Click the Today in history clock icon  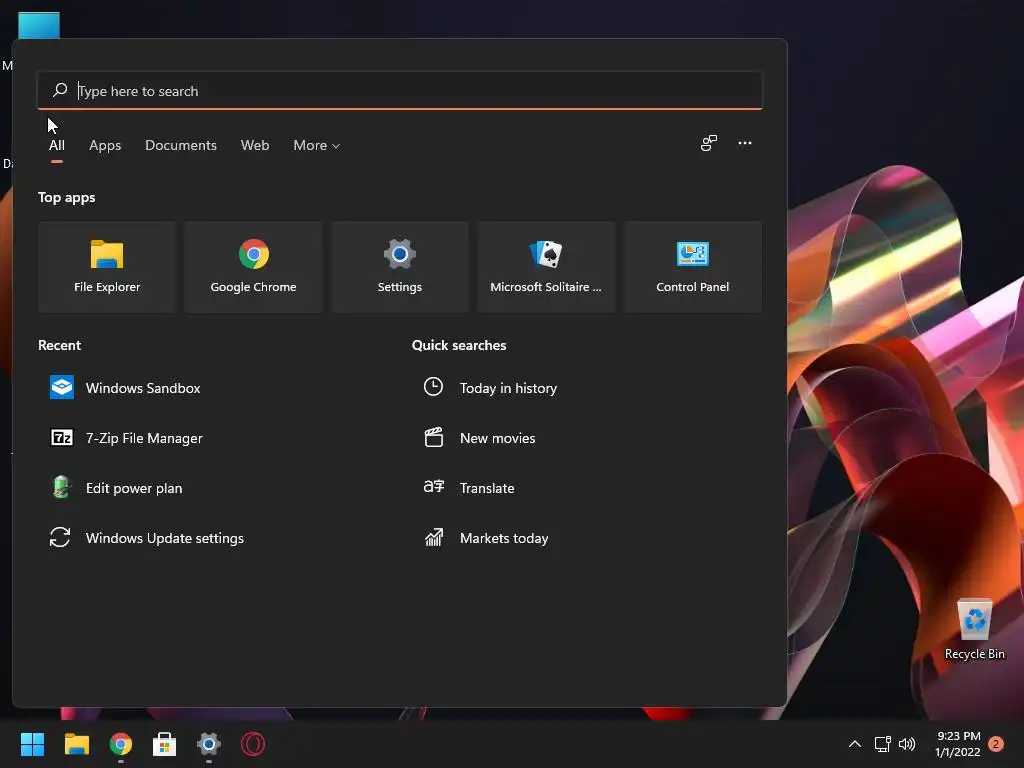(x=433, y=387)
